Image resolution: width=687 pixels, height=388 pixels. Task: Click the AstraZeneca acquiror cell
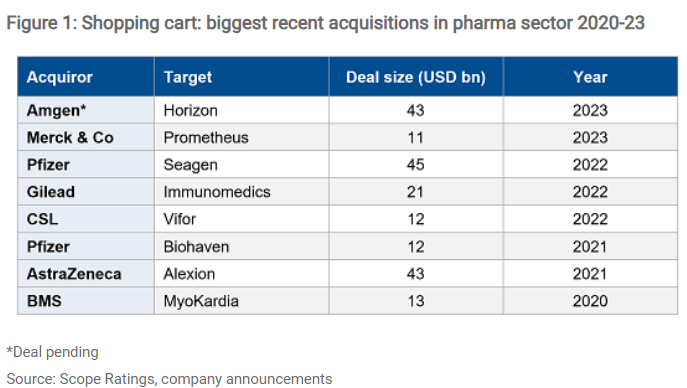point(86,274)
